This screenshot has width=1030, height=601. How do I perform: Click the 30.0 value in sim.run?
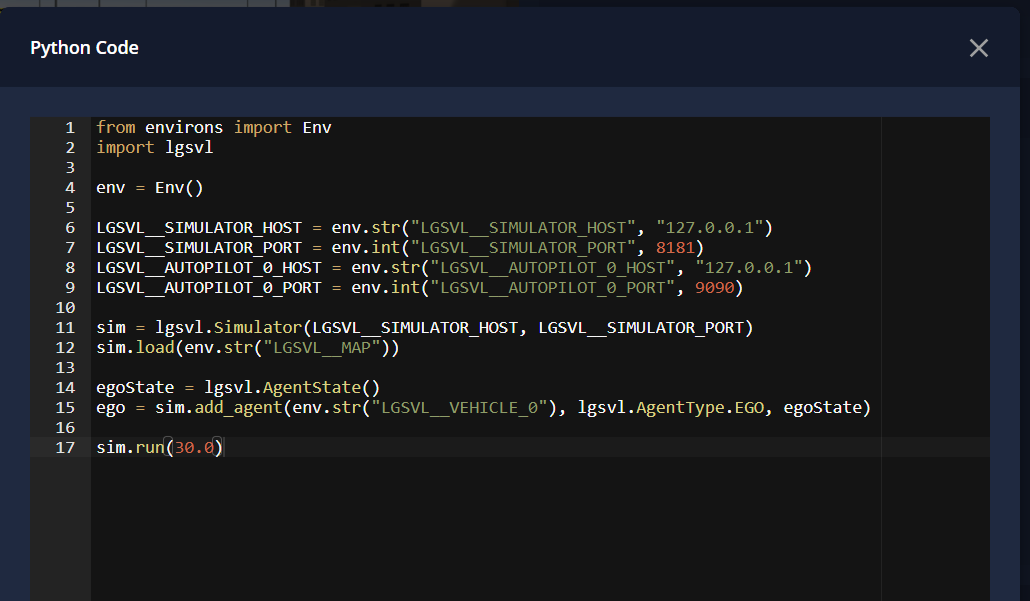coord(194,448)
